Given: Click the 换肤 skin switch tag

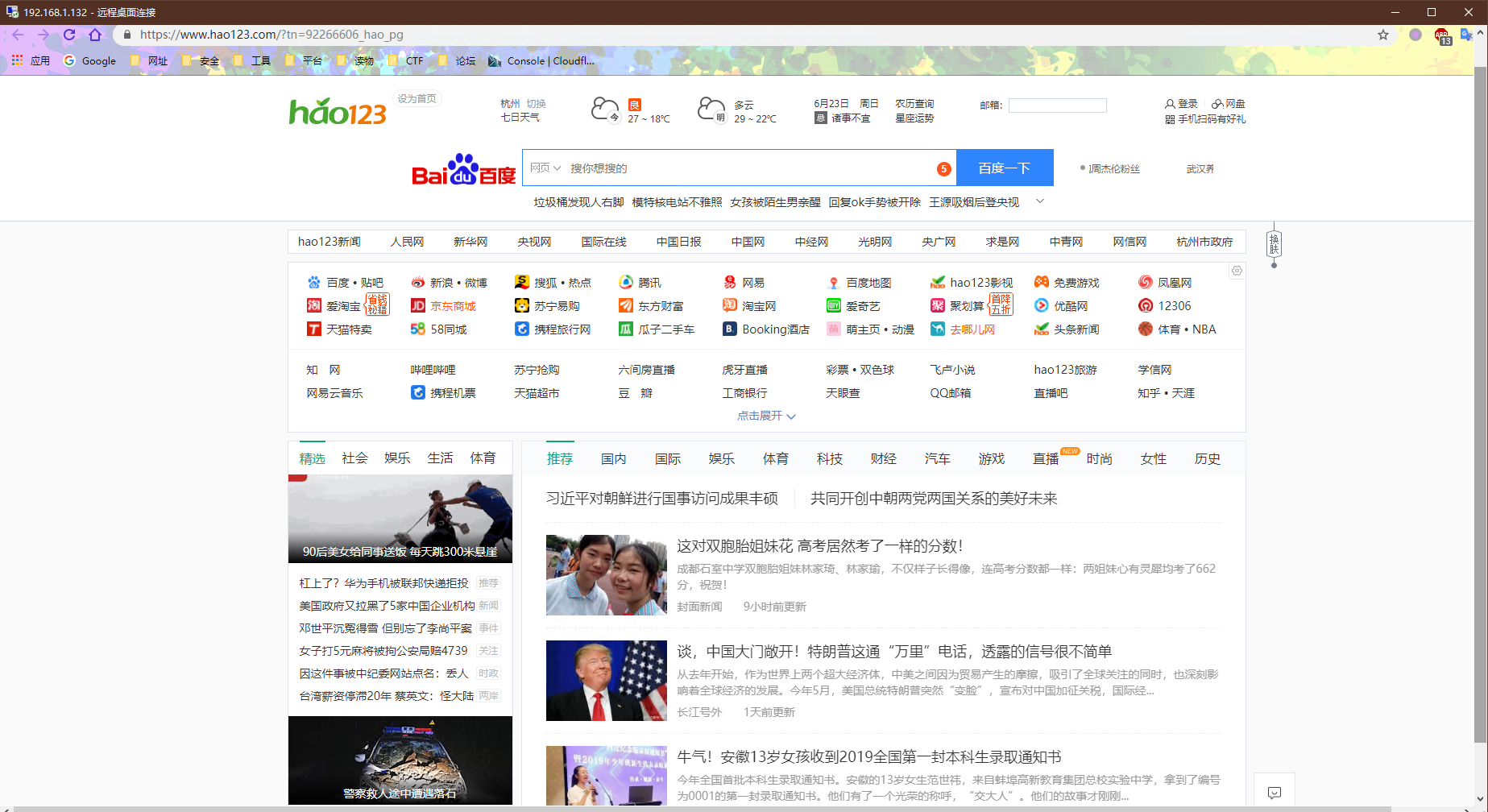Looking at the screenshot, I should (1274, 244).
